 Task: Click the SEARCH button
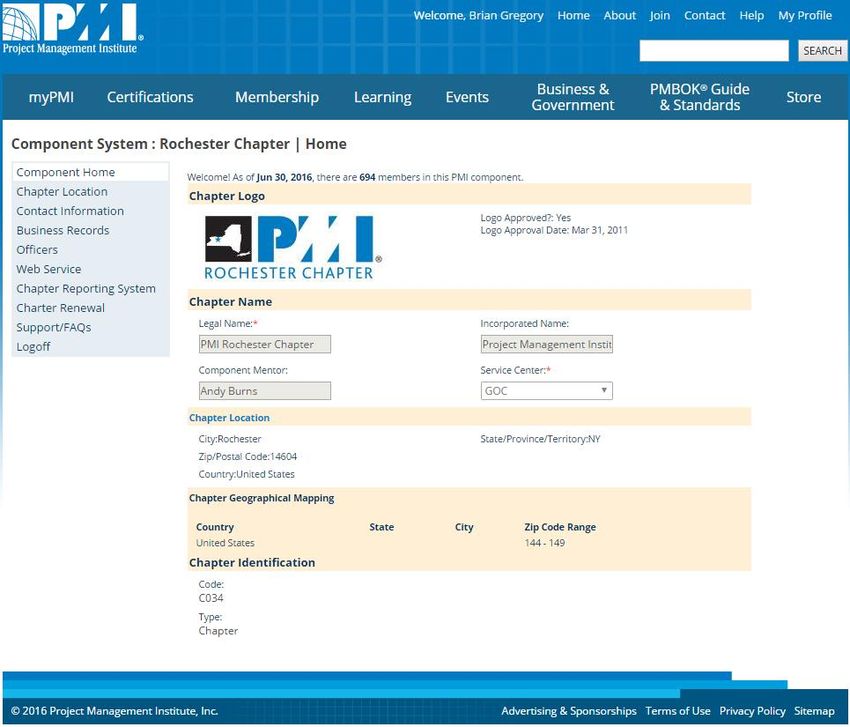822,51
